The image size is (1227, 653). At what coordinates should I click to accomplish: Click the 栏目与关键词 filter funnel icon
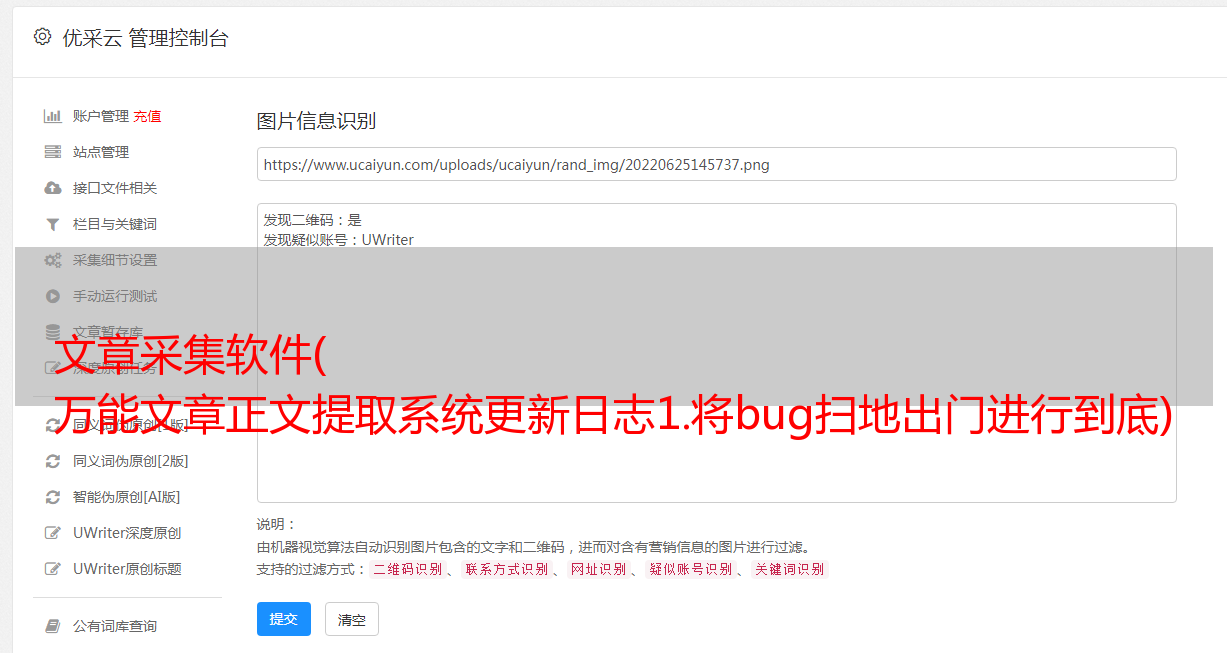(x=53, y=224)
